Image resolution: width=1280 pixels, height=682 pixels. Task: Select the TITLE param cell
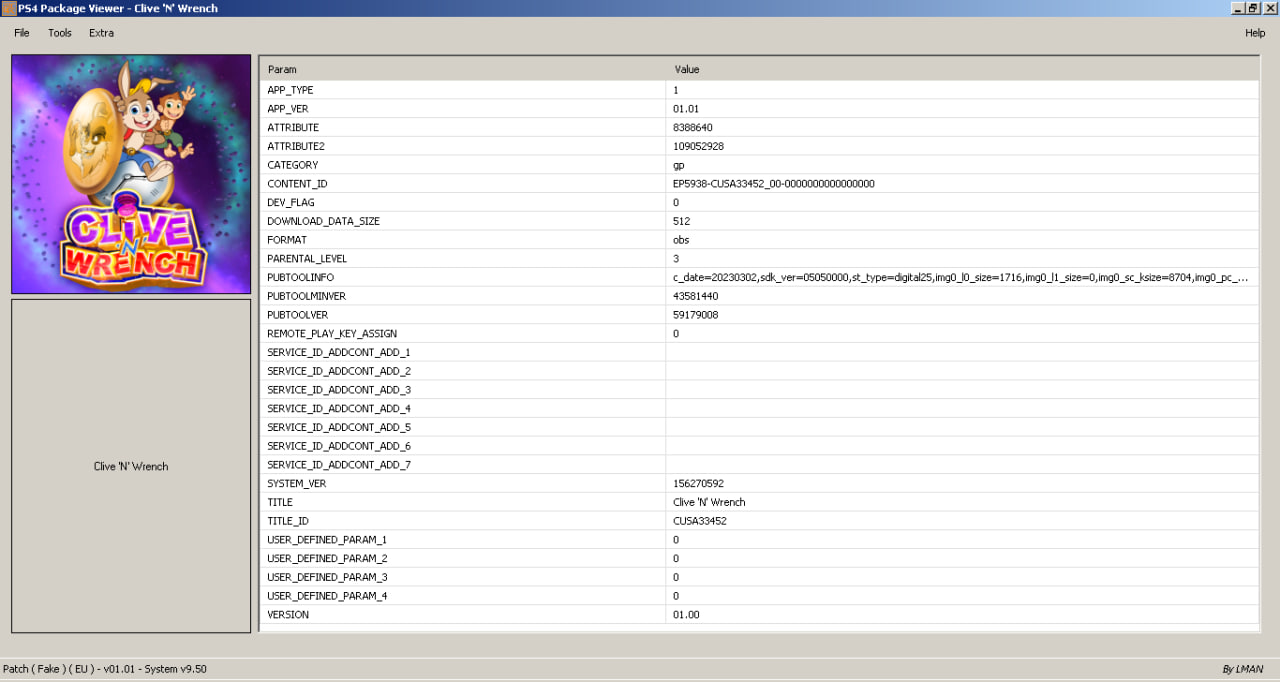pos(463,503)
